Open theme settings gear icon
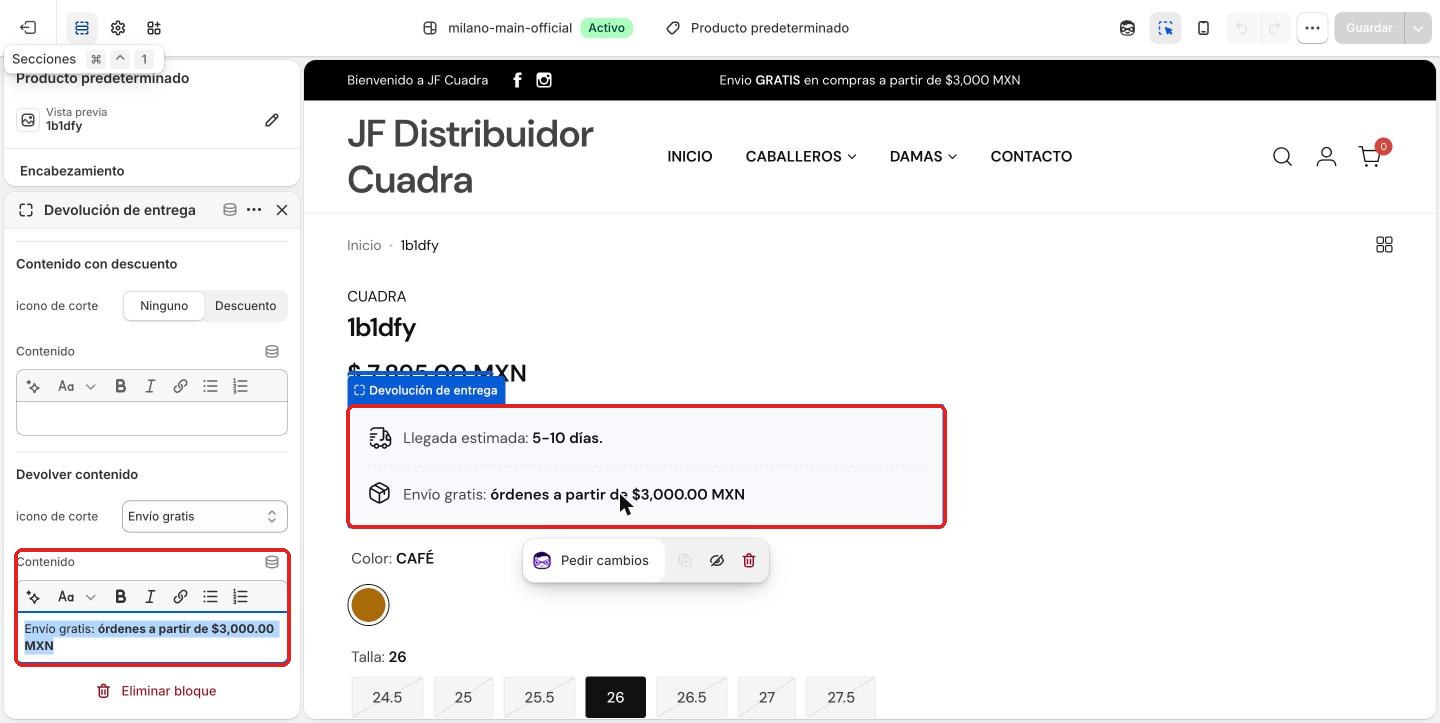Image resolution: width=1440 pixels, height=723 pixels. coord(118,28)
